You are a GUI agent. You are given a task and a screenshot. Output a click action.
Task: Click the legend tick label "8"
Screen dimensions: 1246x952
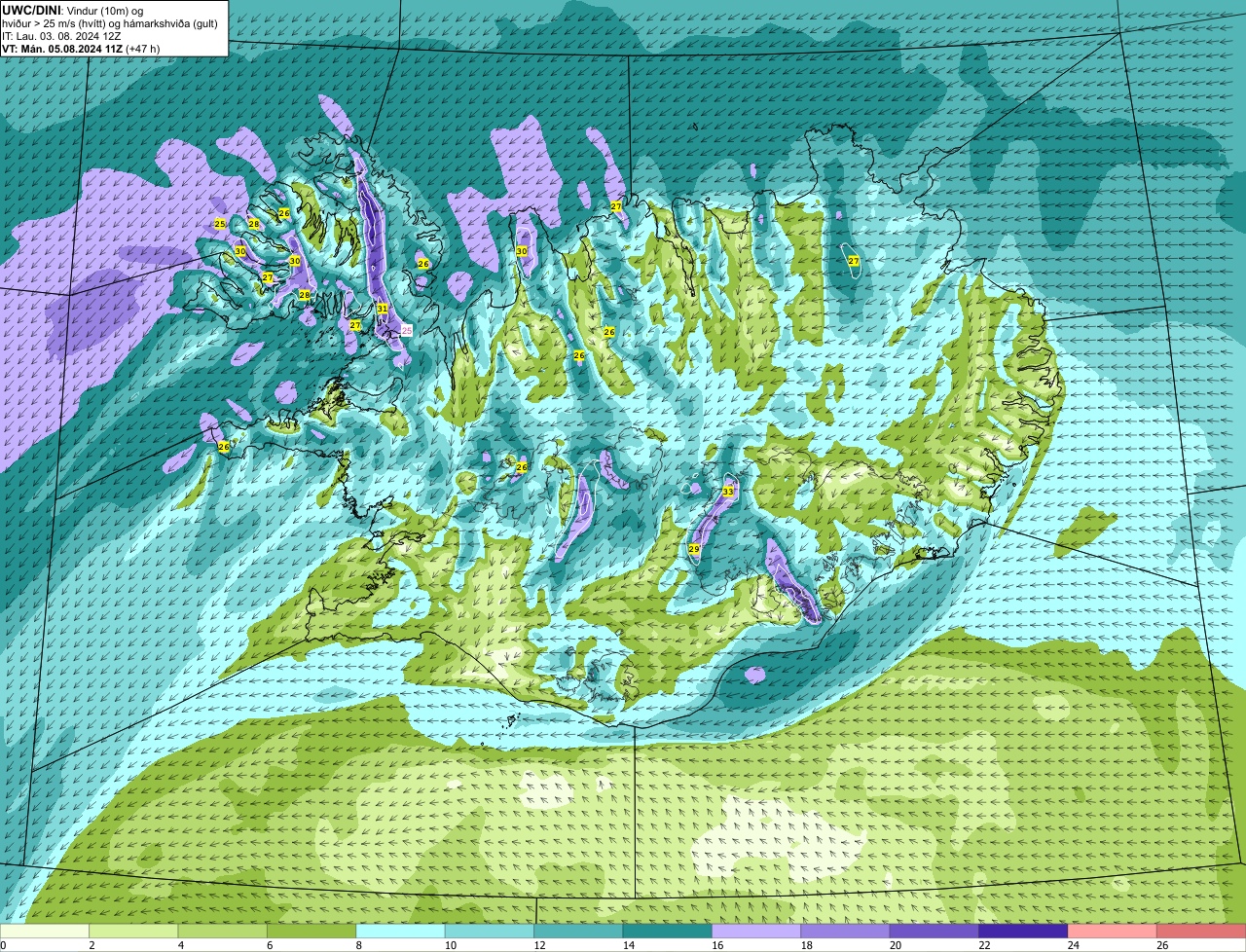coord(359,945)
